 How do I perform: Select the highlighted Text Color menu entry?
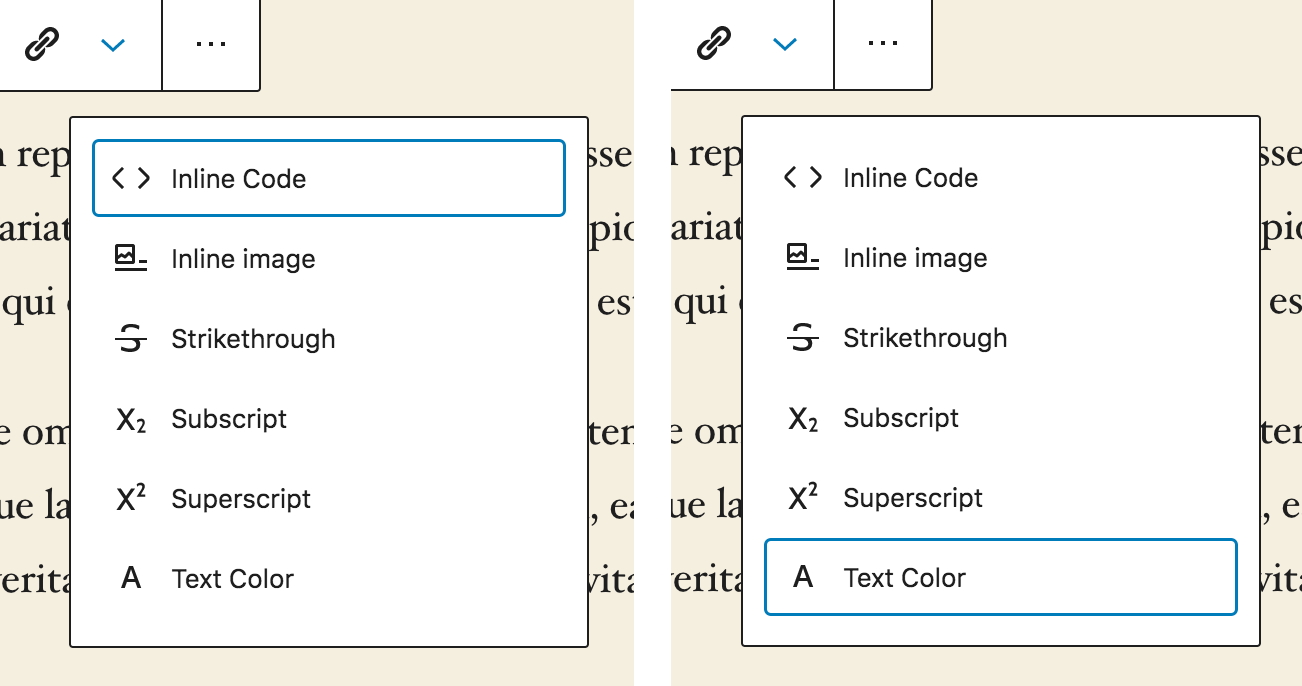905,578
